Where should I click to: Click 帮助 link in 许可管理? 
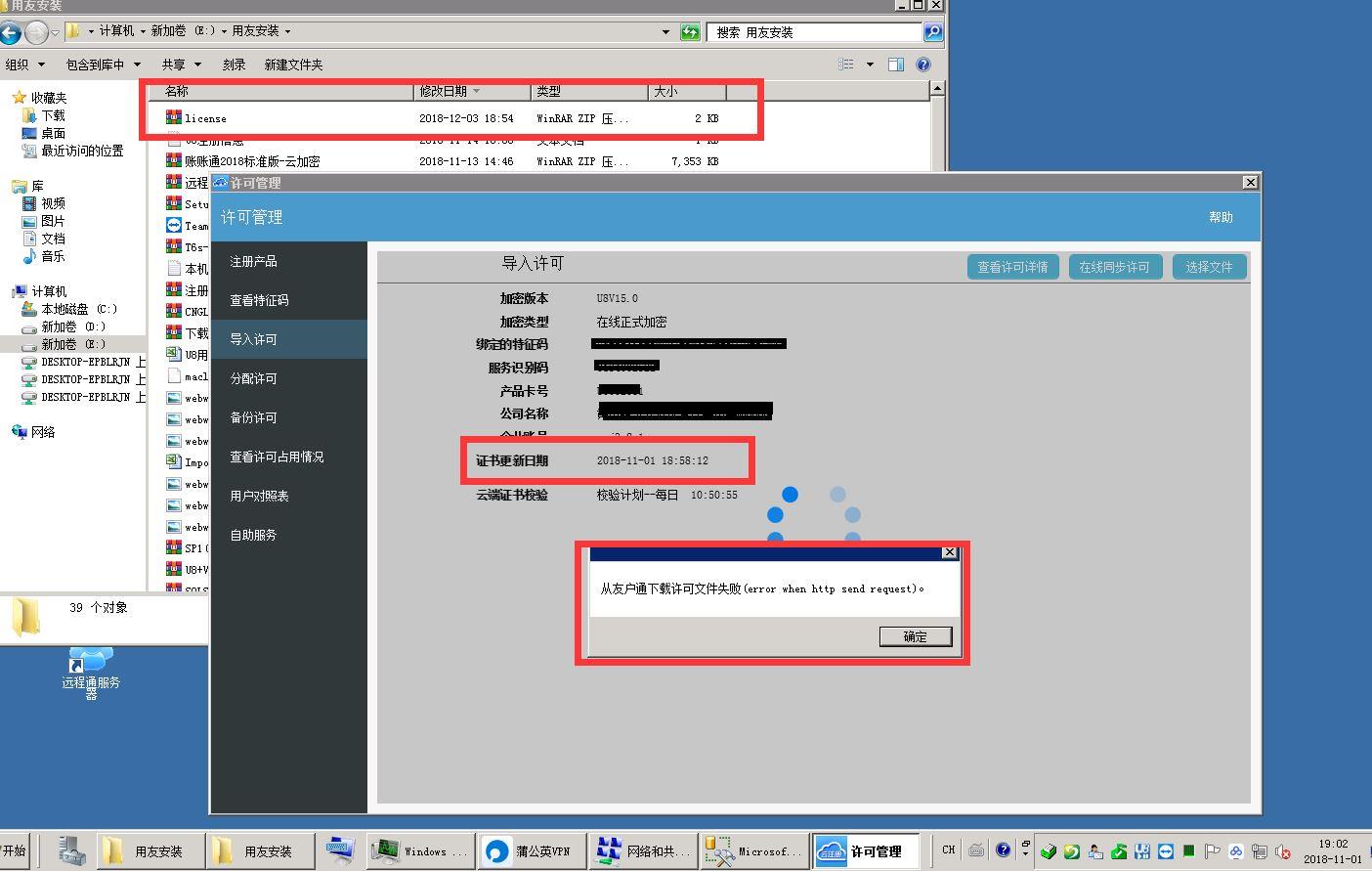[x=1221, y=217]
